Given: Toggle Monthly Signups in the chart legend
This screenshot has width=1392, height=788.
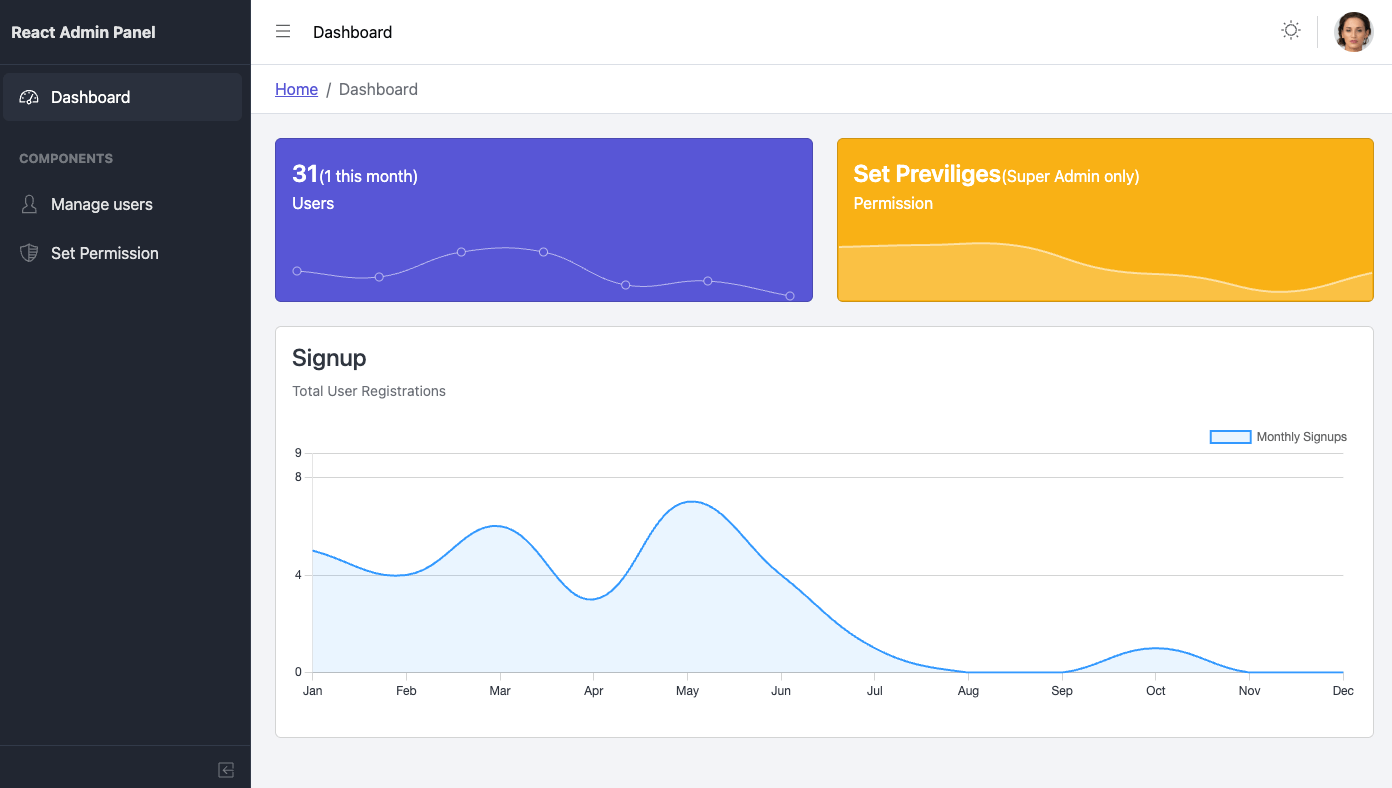Looking at the screenshot, I should (x=1301, y=437).
